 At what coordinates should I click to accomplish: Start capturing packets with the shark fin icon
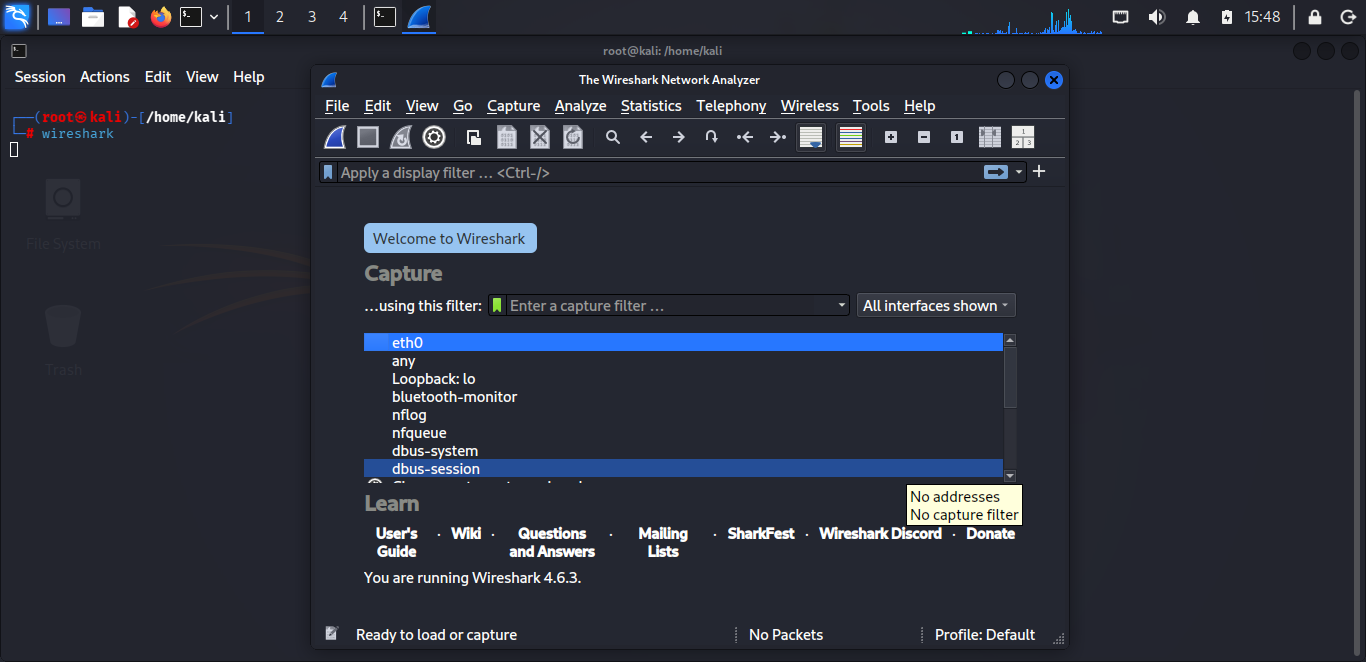pyautogui.click(x=335, y=137)
